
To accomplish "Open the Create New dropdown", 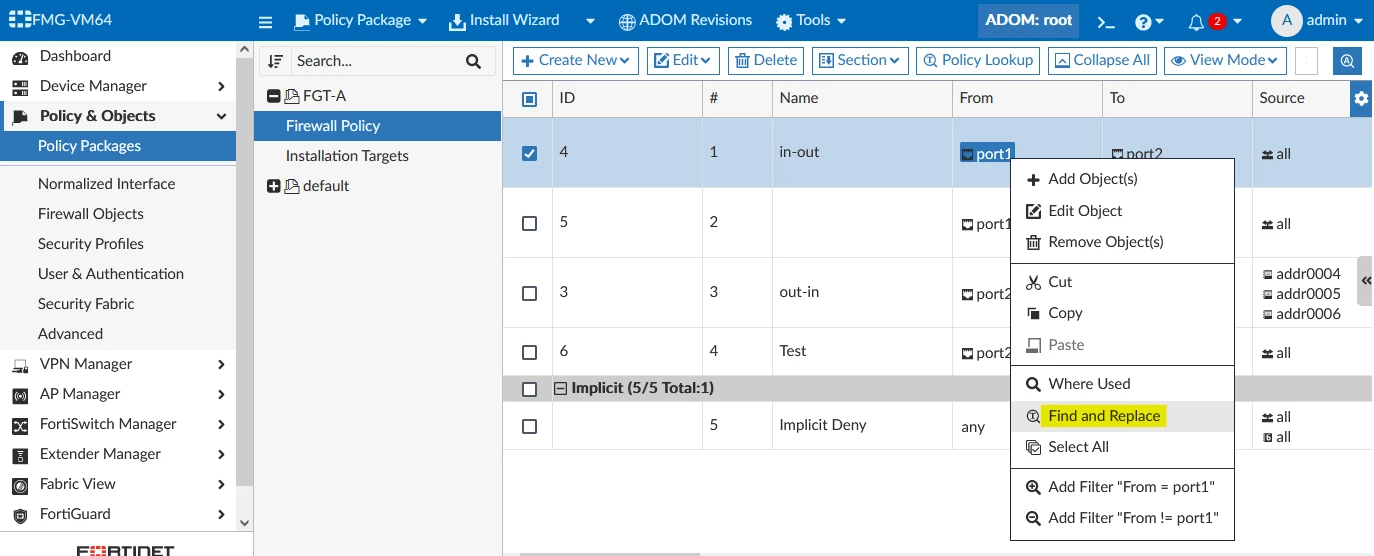I will point(575,61).
